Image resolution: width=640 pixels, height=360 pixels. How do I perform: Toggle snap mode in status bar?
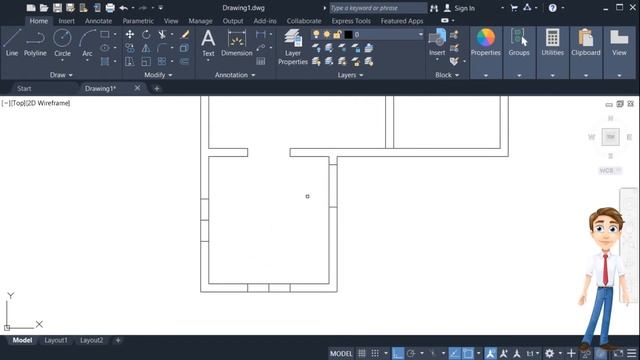pos(375,353)
